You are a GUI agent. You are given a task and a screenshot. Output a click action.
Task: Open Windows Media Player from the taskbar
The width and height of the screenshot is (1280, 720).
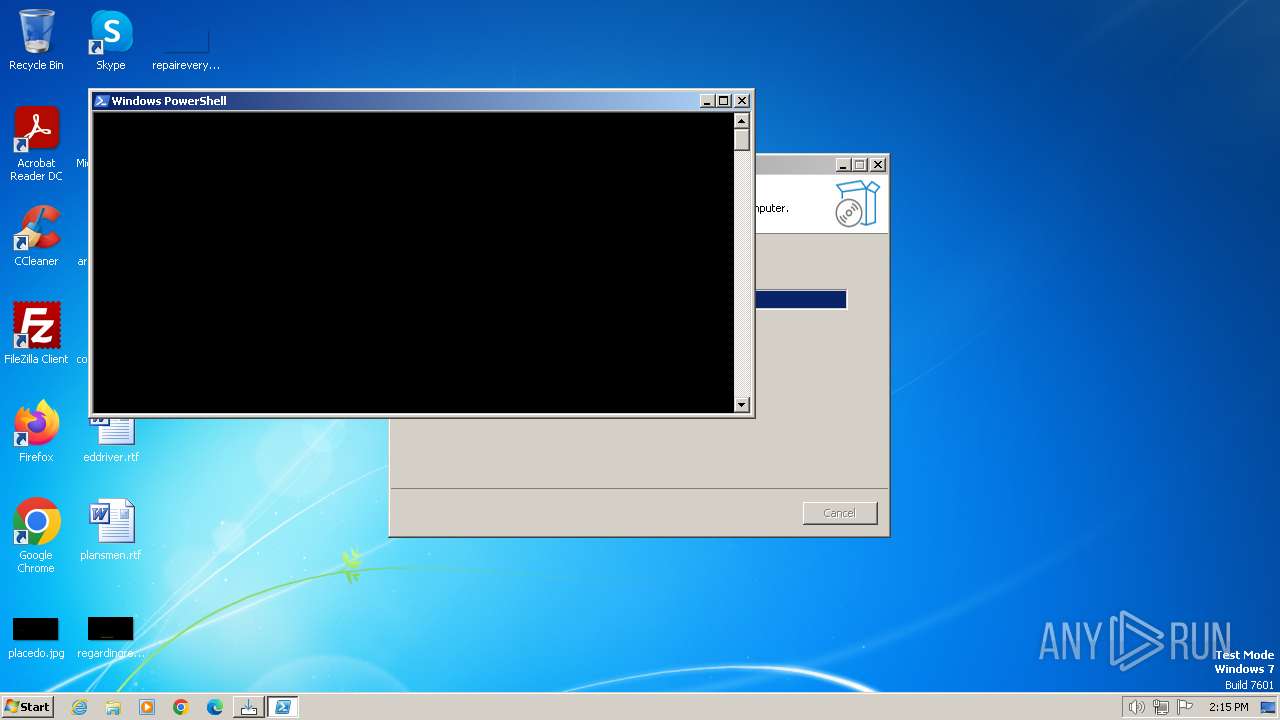pyautogui.click(x=147, y=707)
